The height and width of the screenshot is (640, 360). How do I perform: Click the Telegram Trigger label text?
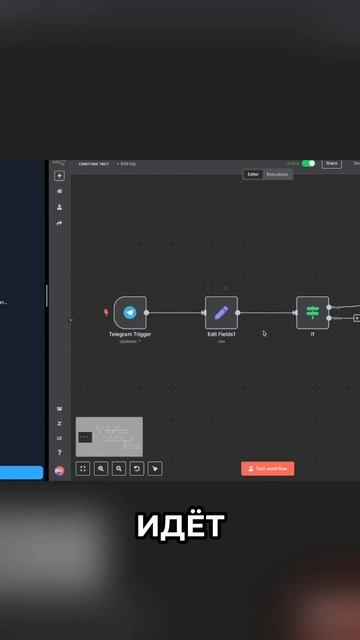point(130,334)
